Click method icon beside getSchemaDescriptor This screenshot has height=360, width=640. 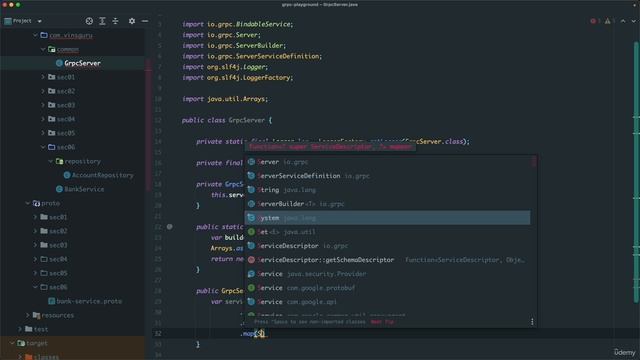click(x=251, y=260)
